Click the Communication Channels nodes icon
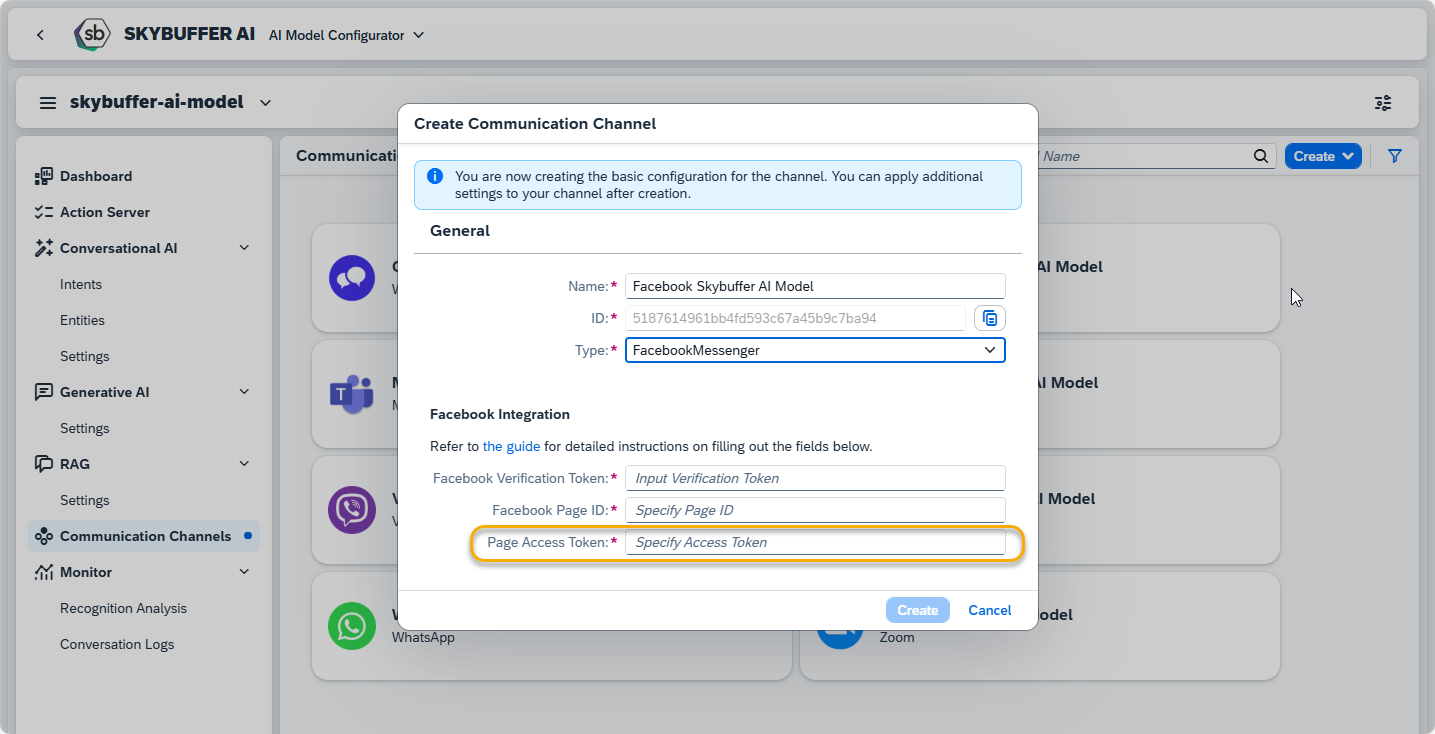This screenshot has width=1435, height=734. click(43, 536)
